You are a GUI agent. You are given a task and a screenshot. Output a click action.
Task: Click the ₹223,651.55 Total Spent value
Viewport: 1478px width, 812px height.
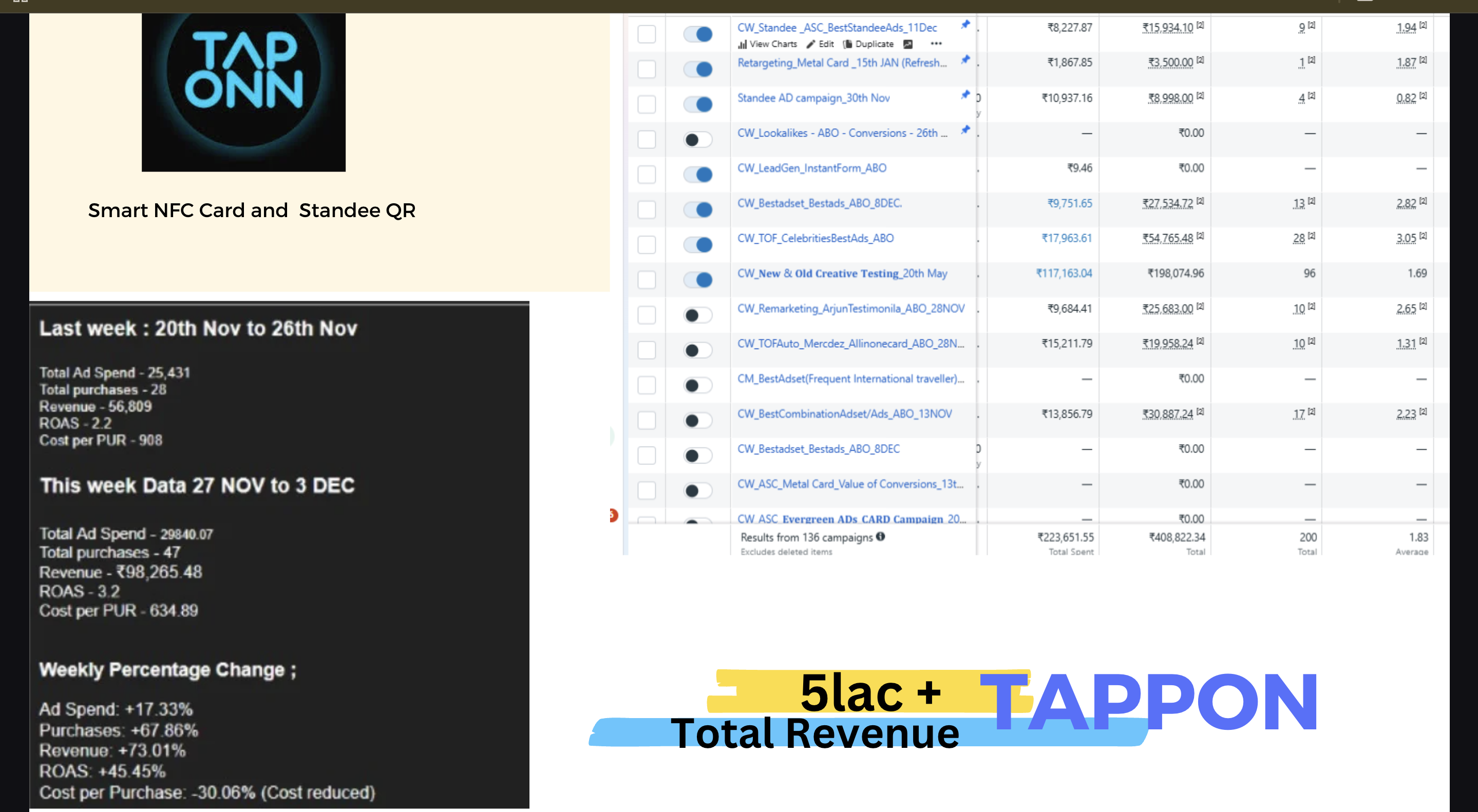(x=1066, y=537)
